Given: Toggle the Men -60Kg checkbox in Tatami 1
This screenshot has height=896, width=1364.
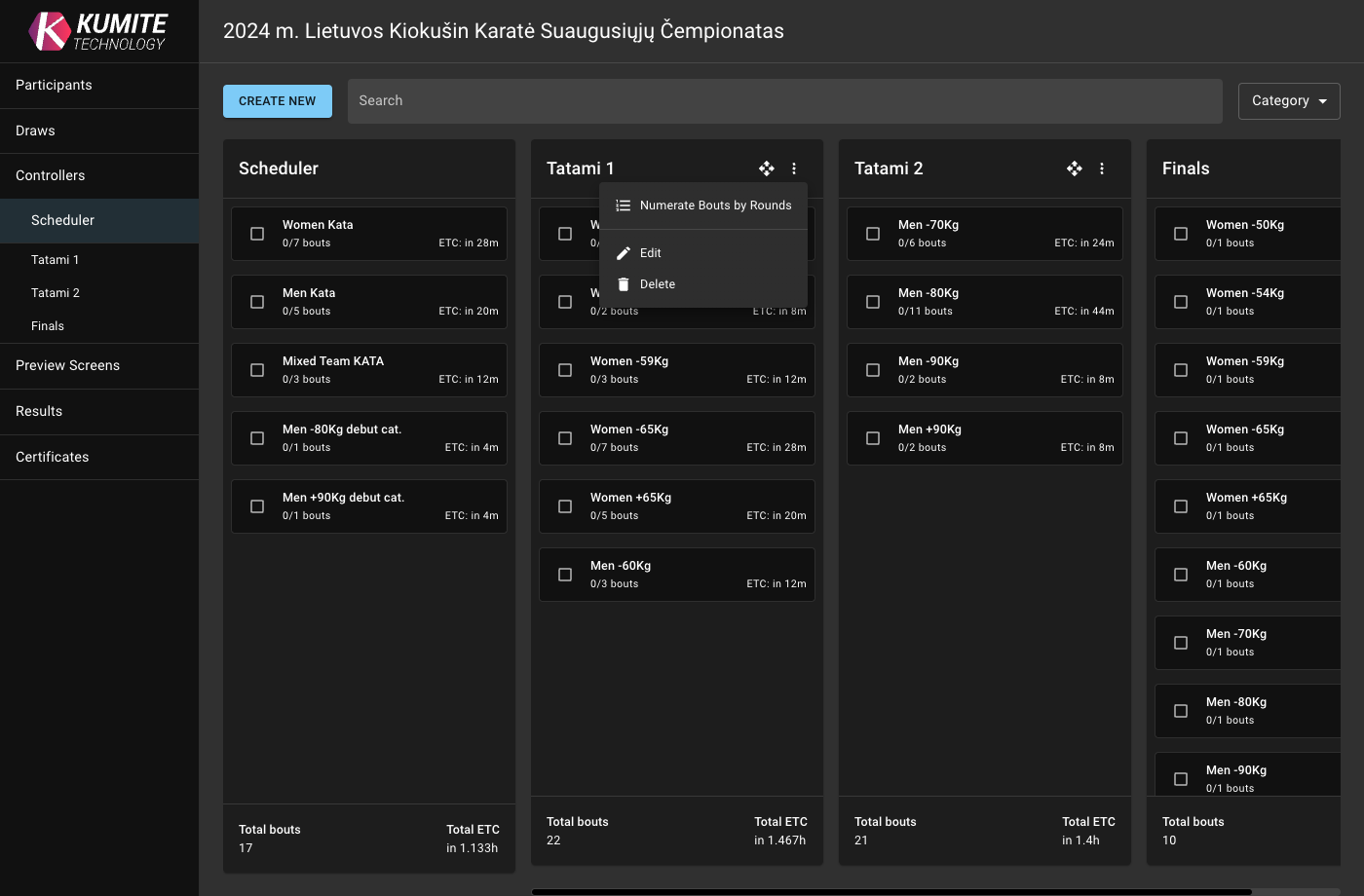Looking at the screenshot, I should (x=565, y=575).
